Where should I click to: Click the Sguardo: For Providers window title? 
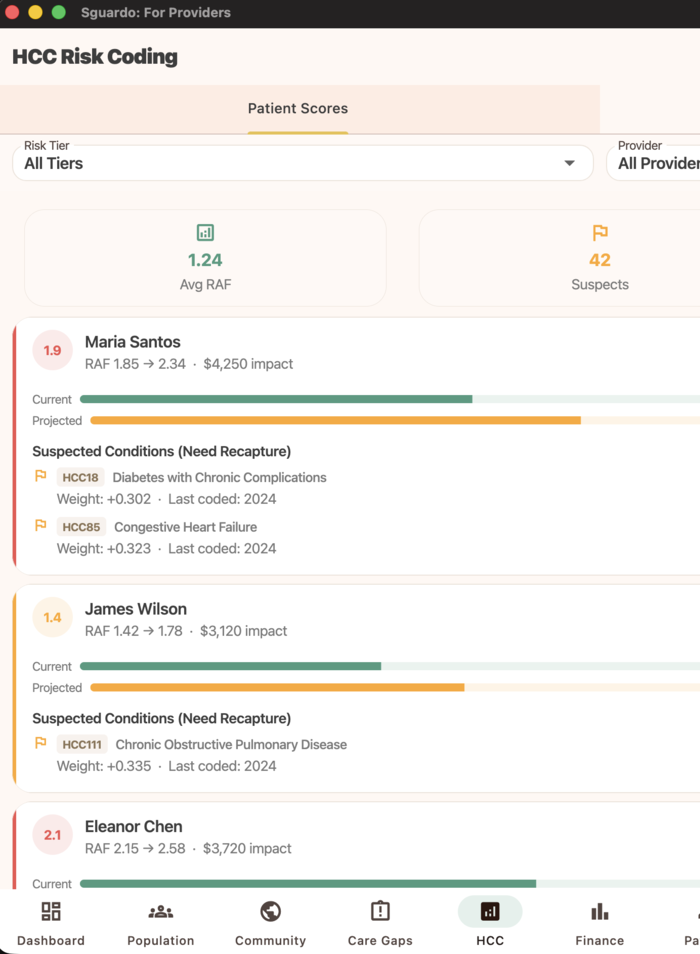tap(156, 12)
